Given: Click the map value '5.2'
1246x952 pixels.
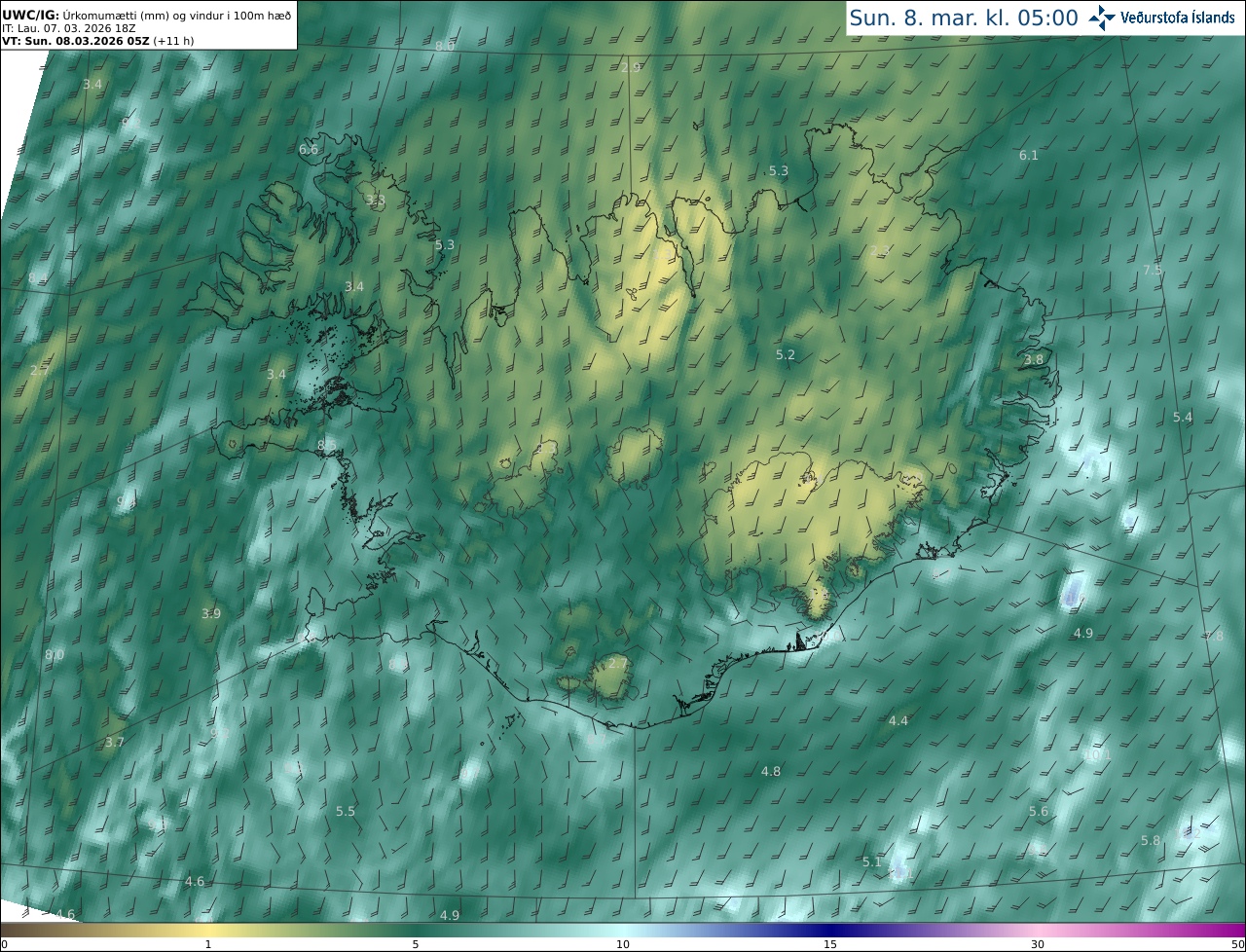Looking at the screenshot, I should pyautogui.click(x=786, y=355).
